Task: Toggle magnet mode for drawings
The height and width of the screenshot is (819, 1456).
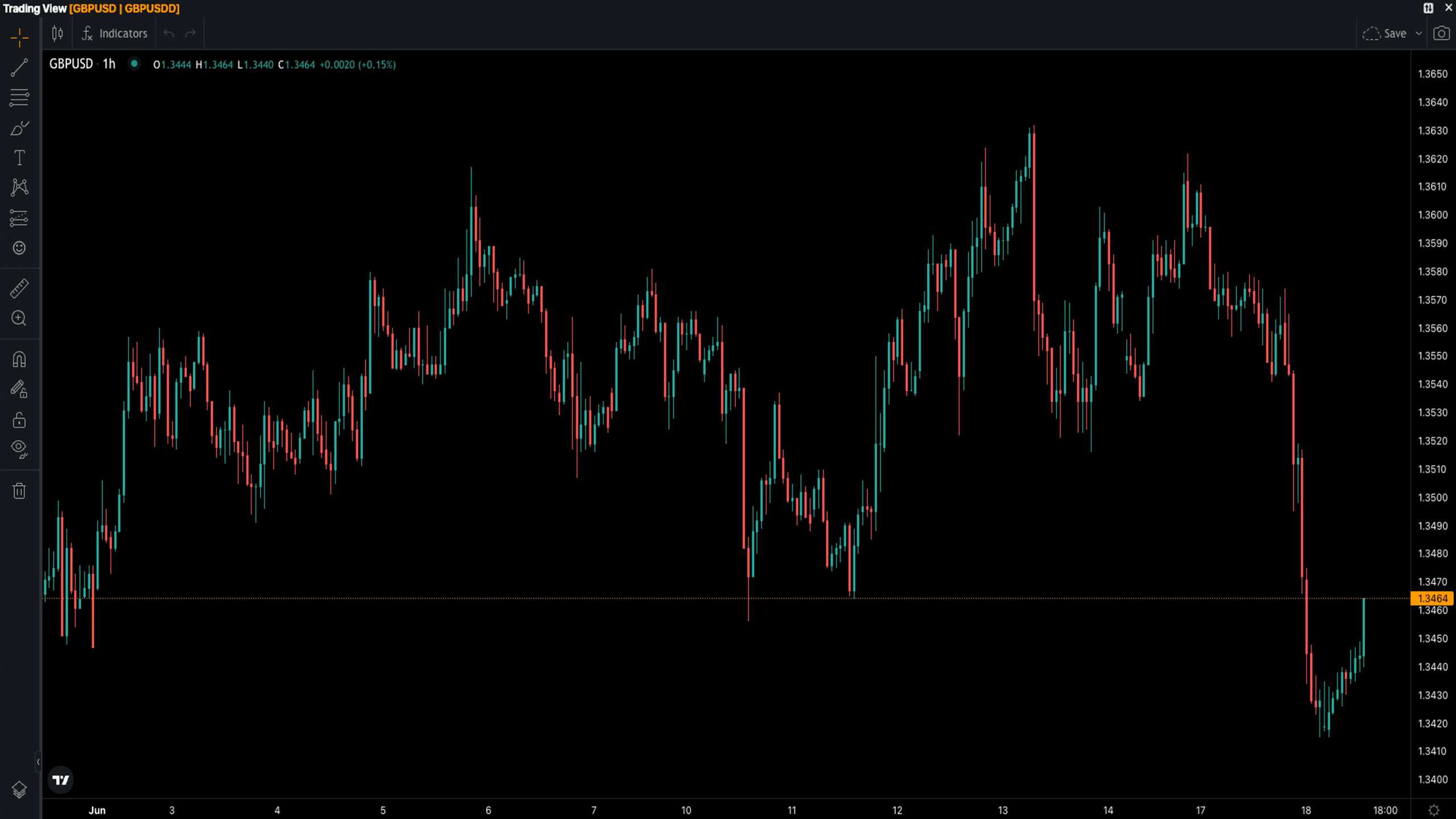Action: 19,359
